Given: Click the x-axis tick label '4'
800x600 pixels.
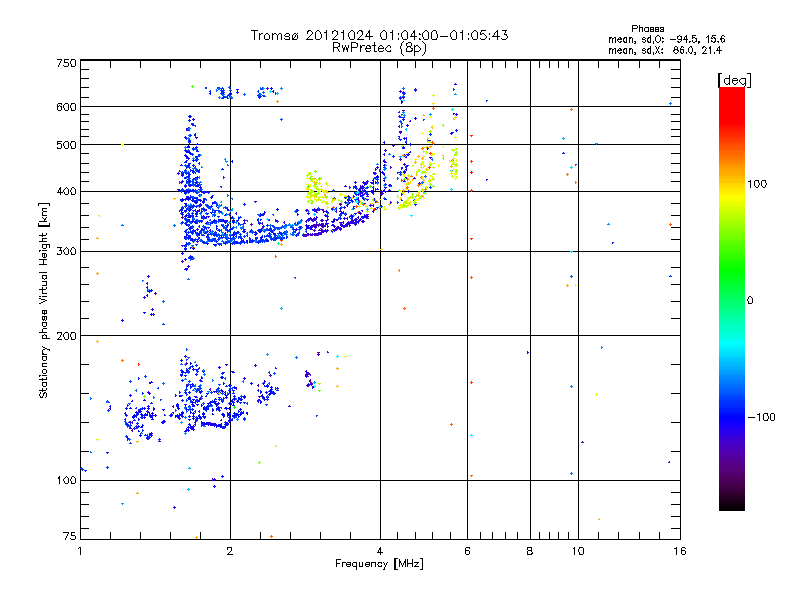Looking at the screenshot, I should (x=380, y=551).
